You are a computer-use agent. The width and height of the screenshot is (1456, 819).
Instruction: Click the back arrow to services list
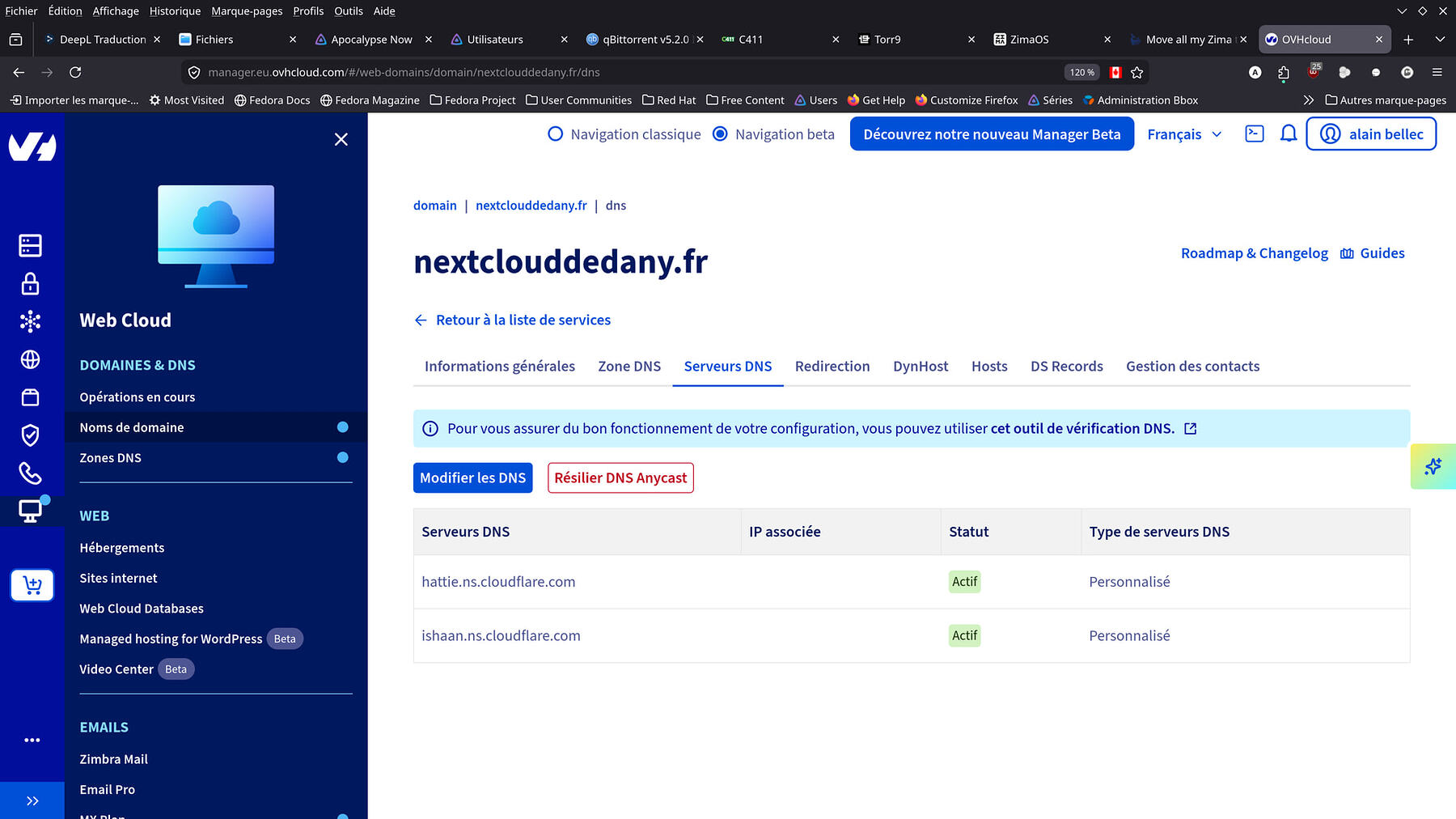(x=421, y=320)
